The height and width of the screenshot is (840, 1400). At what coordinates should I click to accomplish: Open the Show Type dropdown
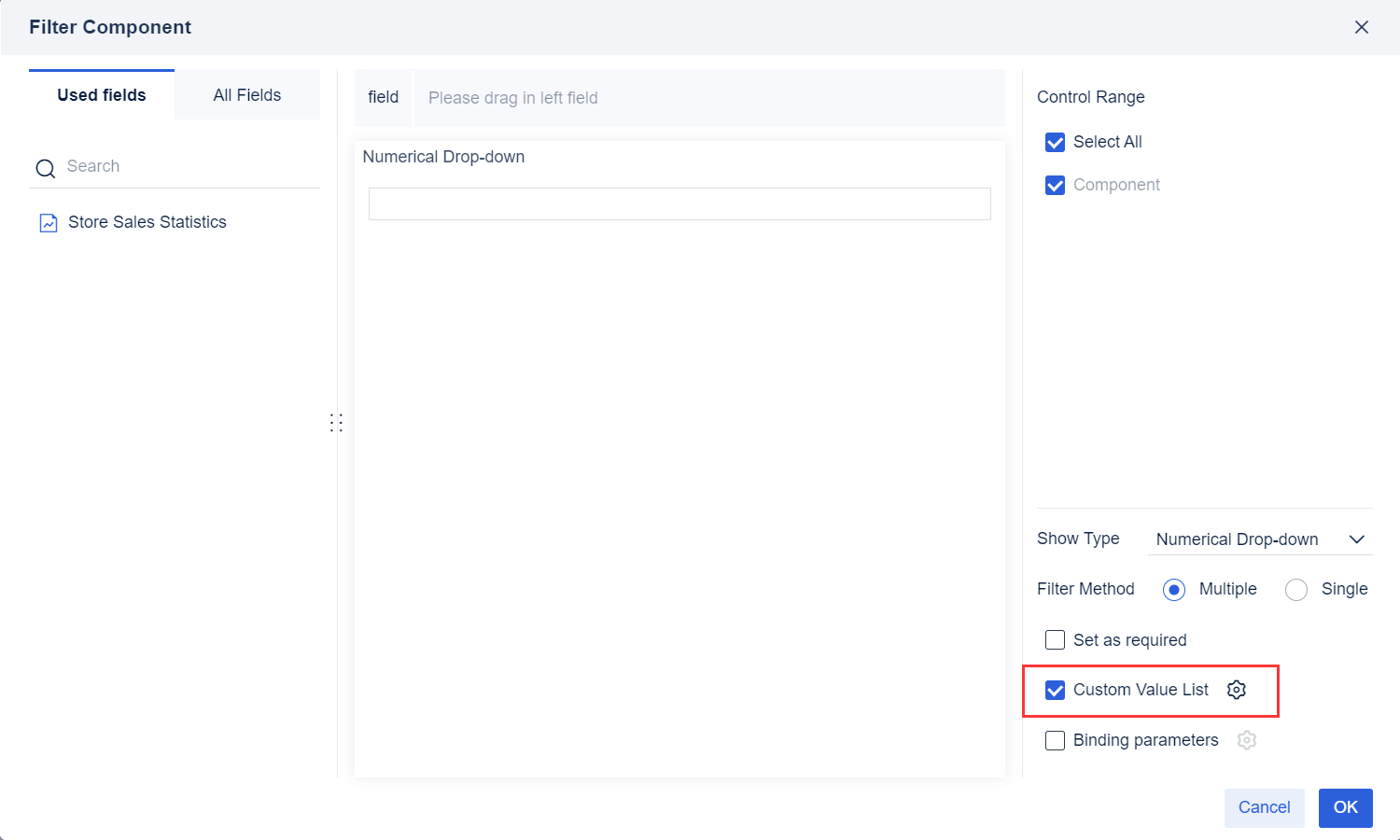1259,539
